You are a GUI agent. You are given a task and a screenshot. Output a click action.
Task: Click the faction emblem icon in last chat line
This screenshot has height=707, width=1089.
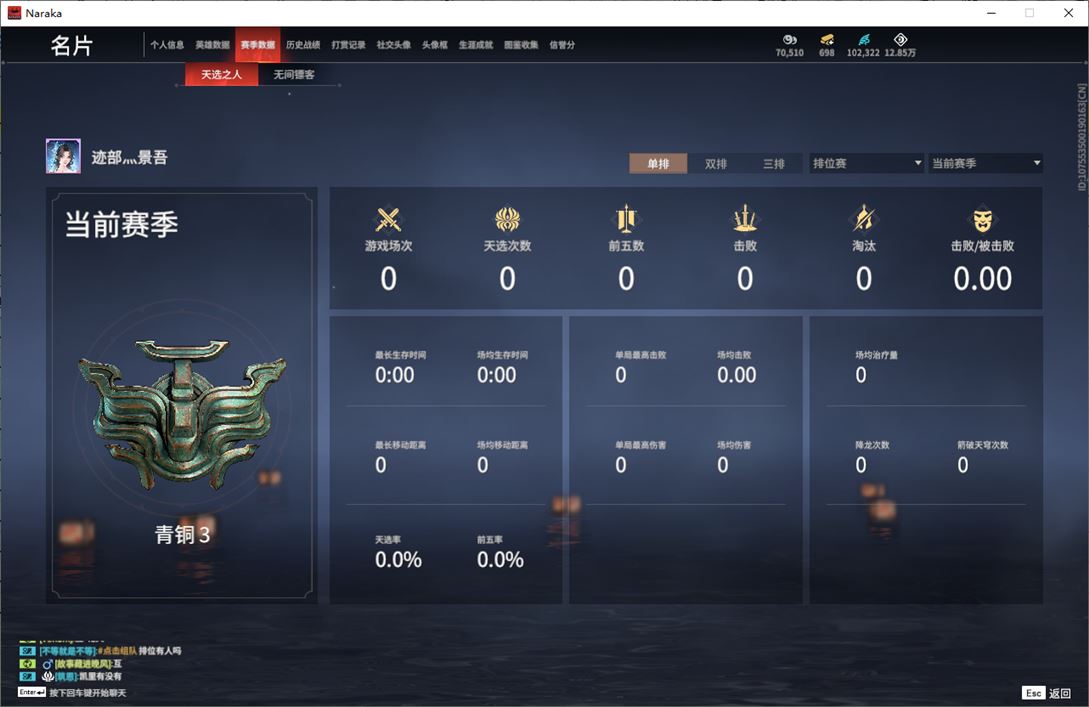(x=48, y=676)
